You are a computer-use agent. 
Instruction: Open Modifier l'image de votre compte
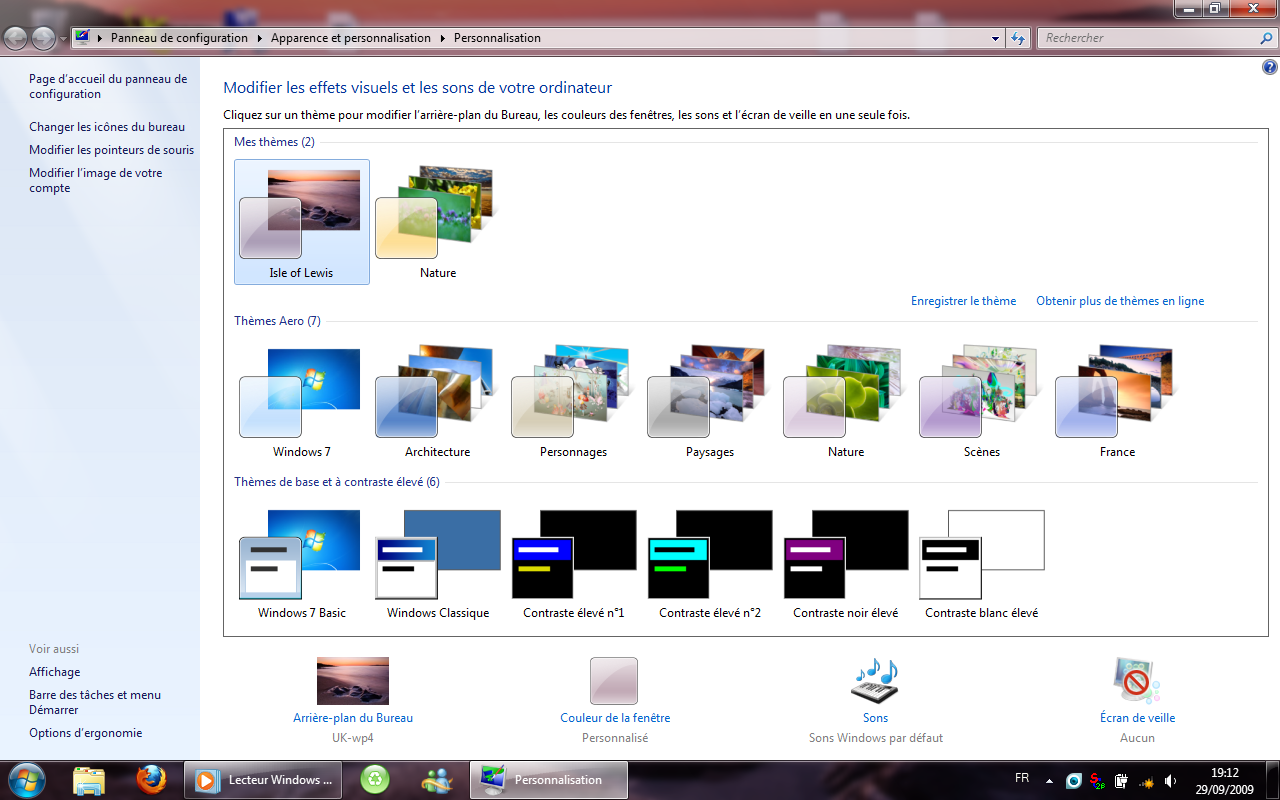pos(95,180)
